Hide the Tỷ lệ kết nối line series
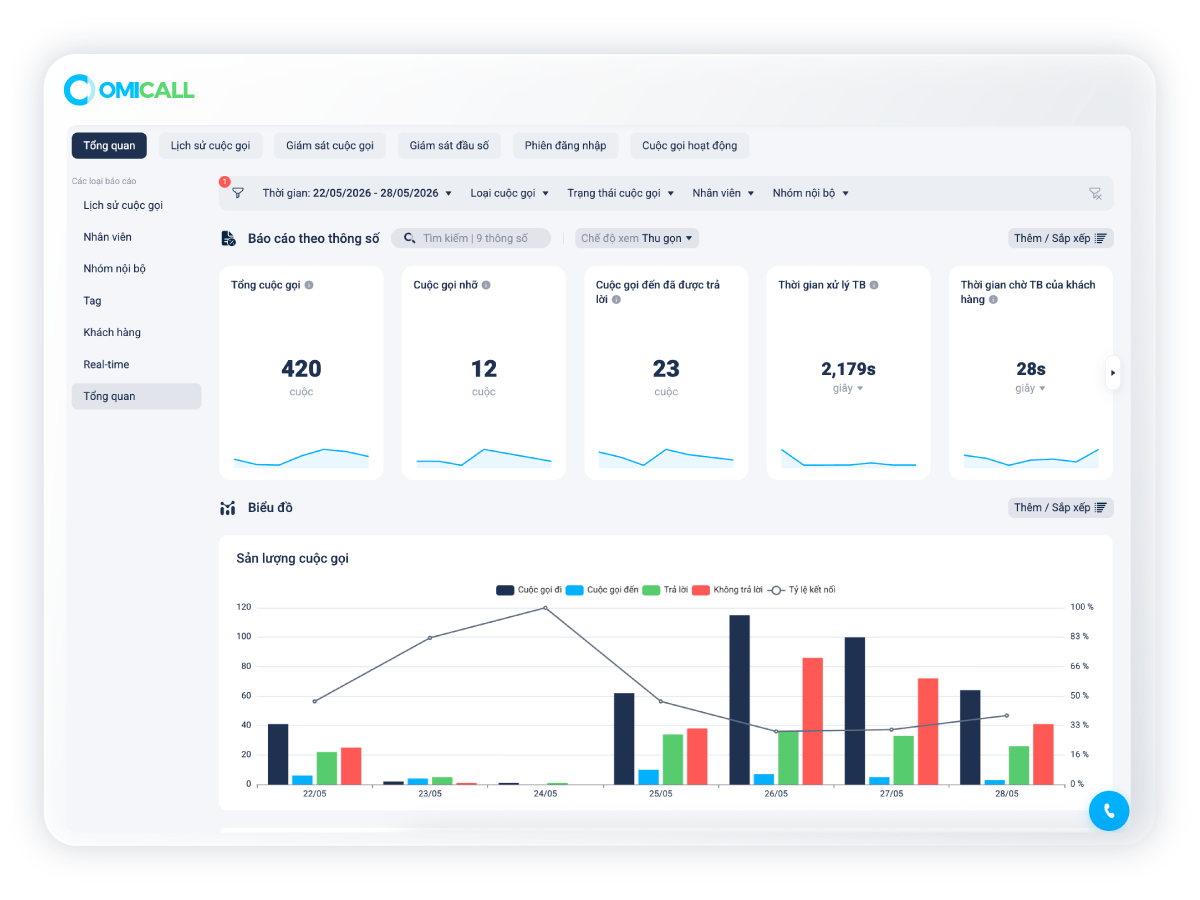This screenshot has width=1200, height=900. pyautogui.click(x=802, y=590)
